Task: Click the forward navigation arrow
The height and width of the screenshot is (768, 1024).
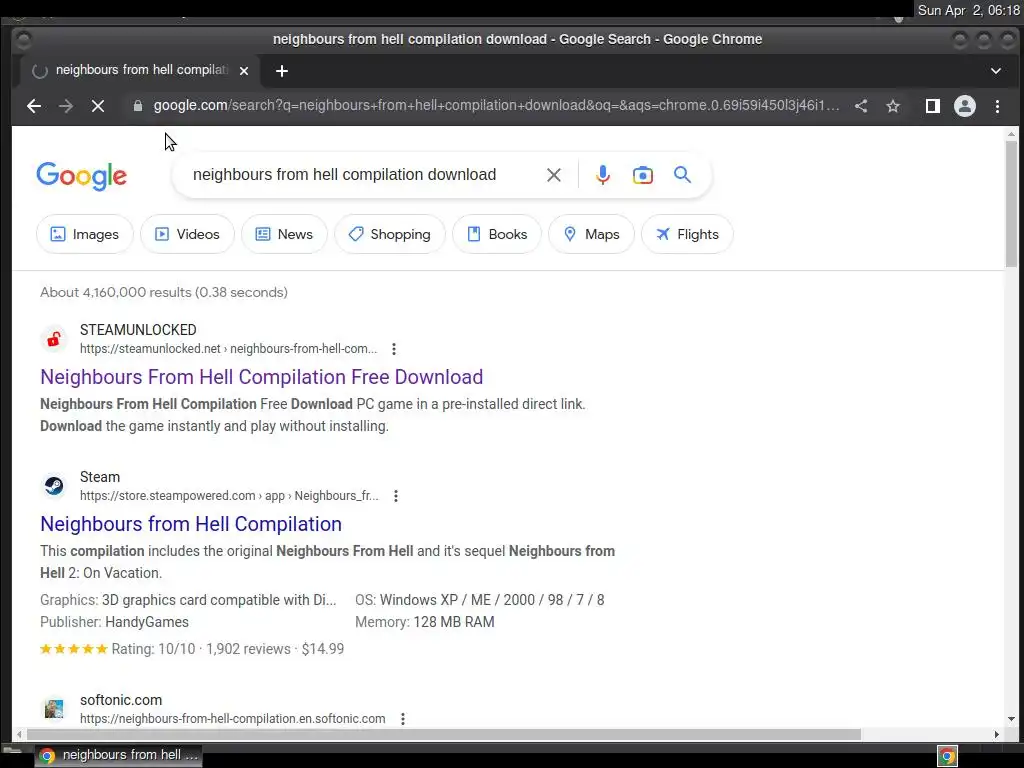Action: [x=66, y=106]
